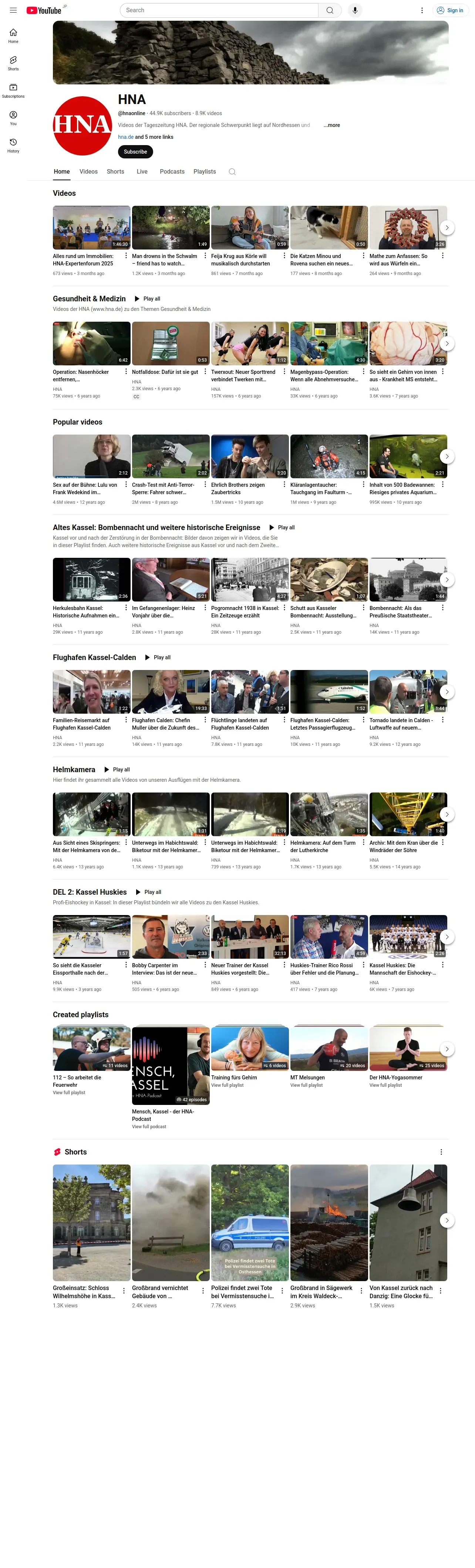
Task: Open menu for So sieht die Kasseler Eissporthalle
Action: (126, 965)
